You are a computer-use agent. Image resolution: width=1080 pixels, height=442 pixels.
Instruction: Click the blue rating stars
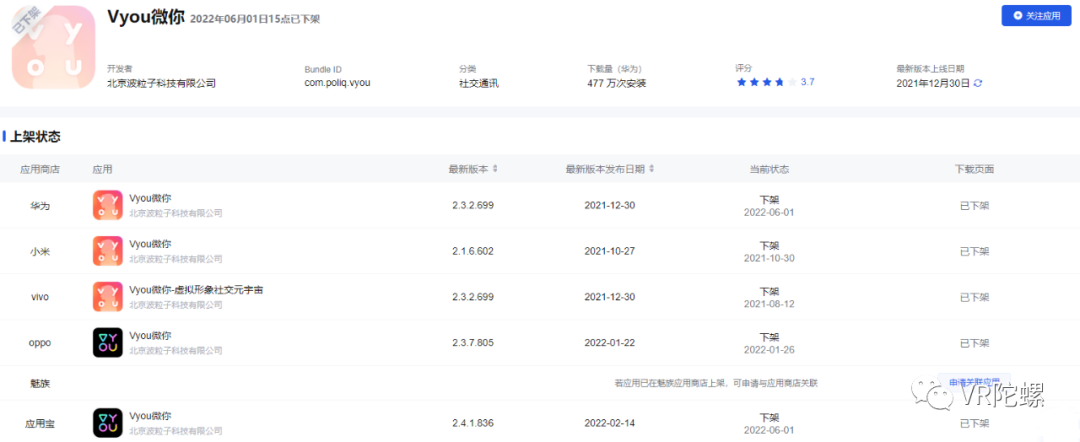(x=767, y=82)
